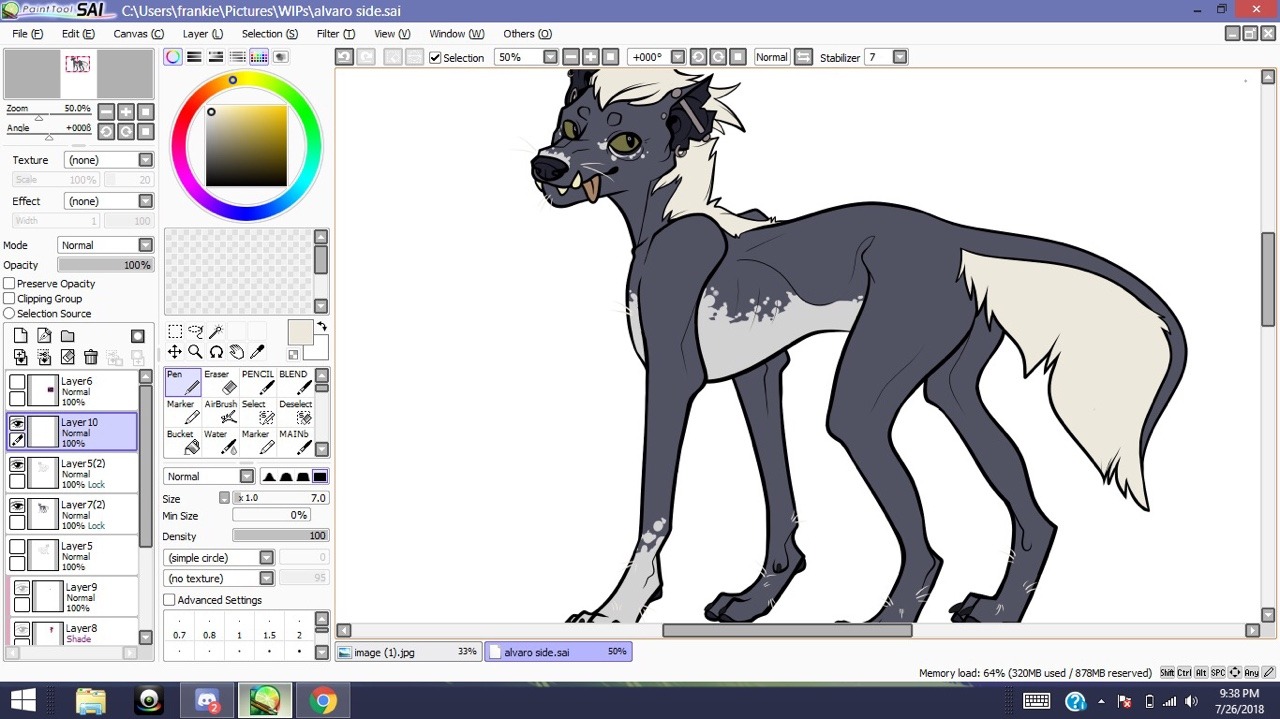Enable Preserve Opacity checkbox
The width and height of the screenshot is (1280, 719).
(10, 284)
